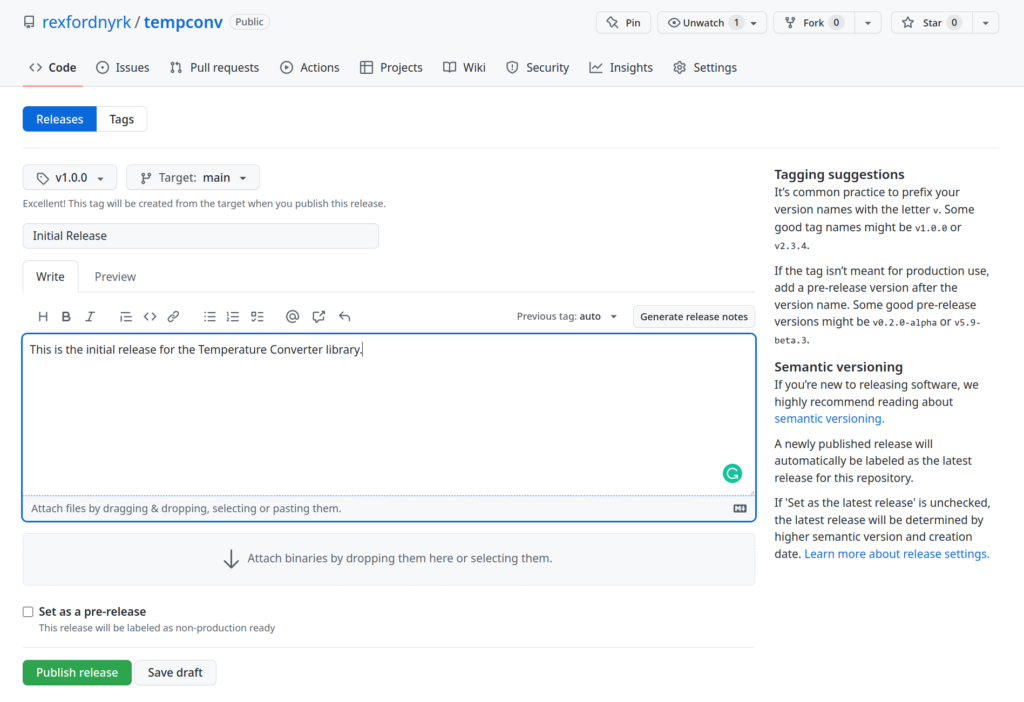Open the semantic versioning link

[829, 419]
